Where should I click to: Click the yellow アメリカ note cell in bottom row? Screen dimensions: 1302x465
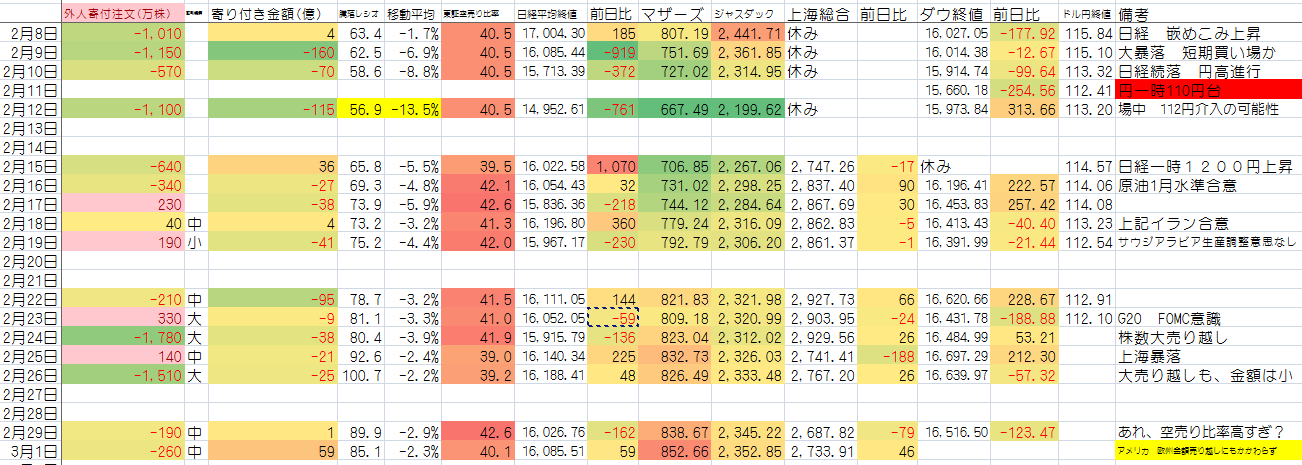pos(1208,451)
